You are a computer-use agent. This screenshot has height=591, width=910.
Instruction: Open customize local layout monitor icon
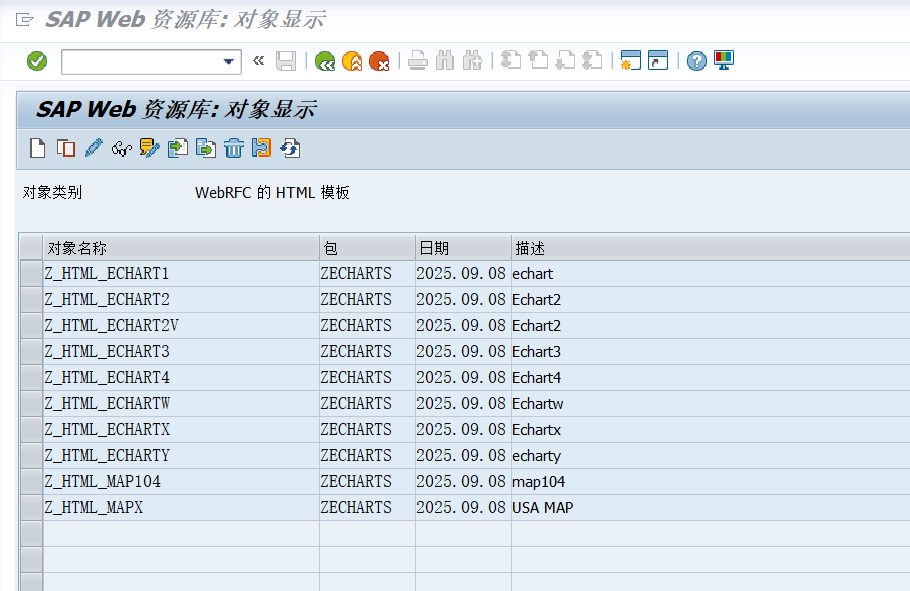pyautogui.click(x=724, y=60)
